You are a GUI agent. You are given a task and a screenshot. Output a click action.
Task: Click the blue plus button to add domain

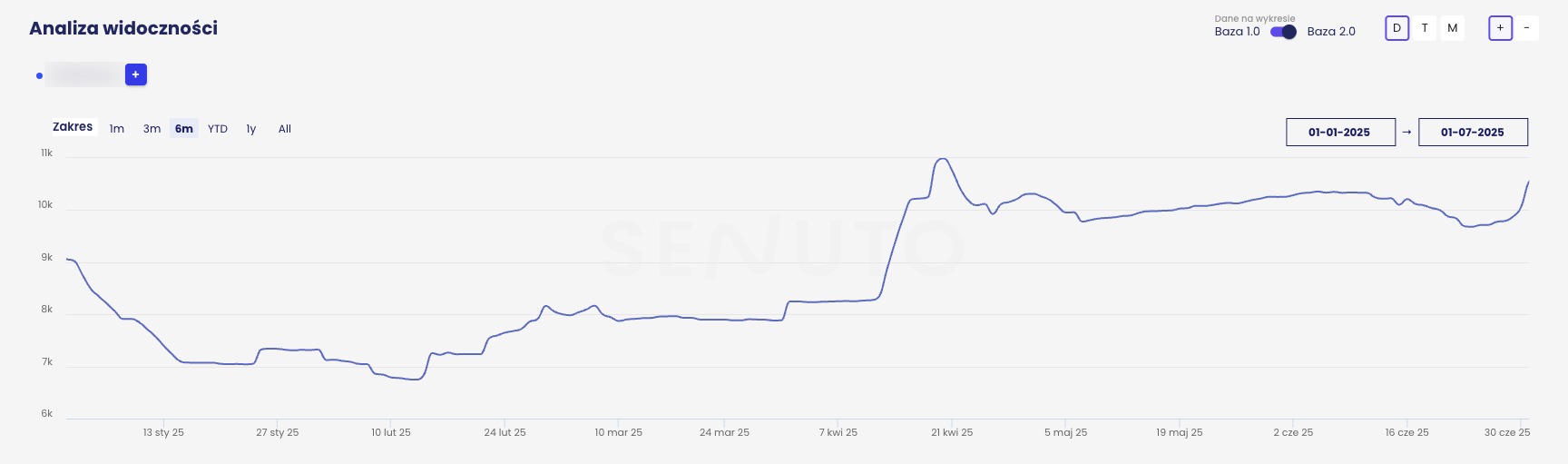136,74
